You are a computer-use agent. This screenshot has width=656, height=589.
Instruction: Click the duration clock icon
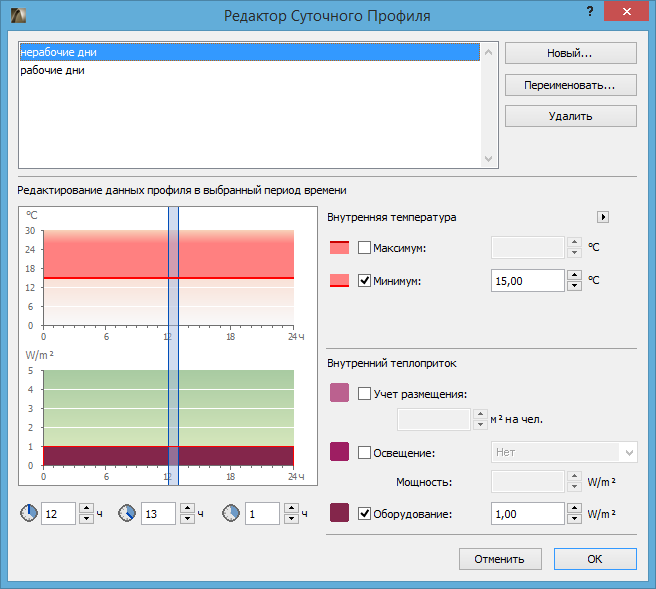pos(231,513)
